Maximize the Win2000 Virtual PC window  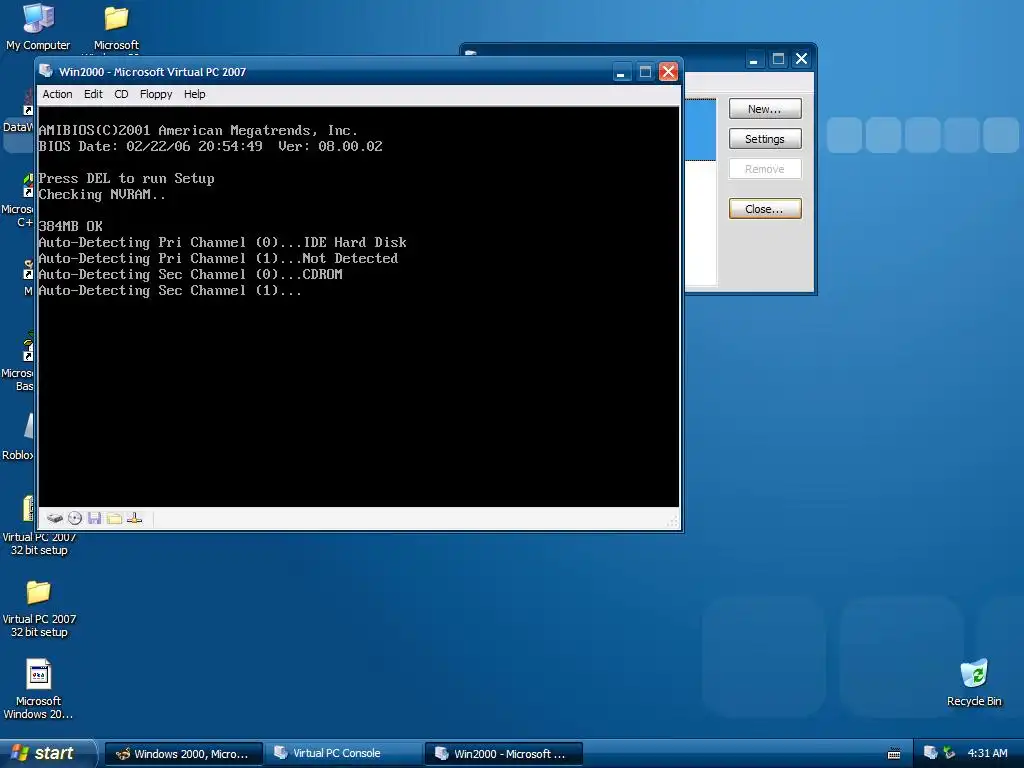tap(645, 72)
